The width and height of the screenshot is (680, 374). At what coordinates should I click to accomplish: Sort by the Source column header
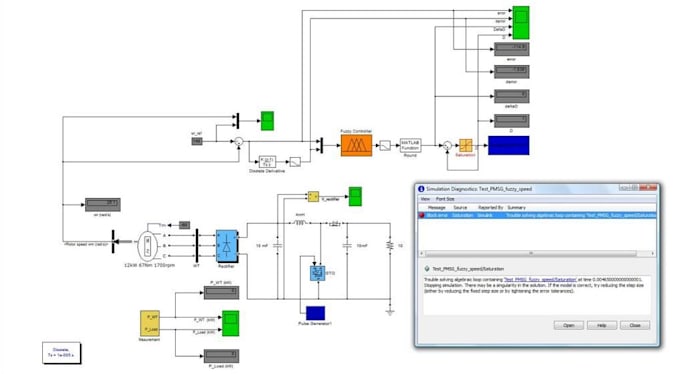click(x=460, y=207)
